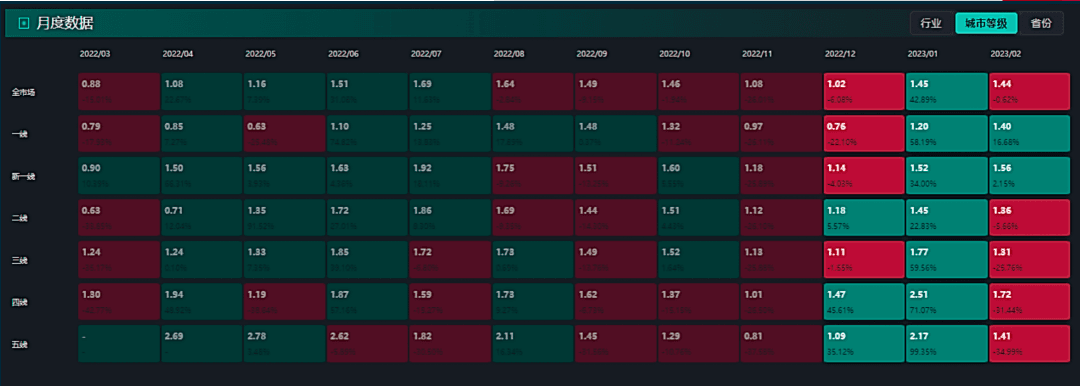1080x386 pixels.
Task: Click the 新一线 row label
Action: [x=23, y=176]
